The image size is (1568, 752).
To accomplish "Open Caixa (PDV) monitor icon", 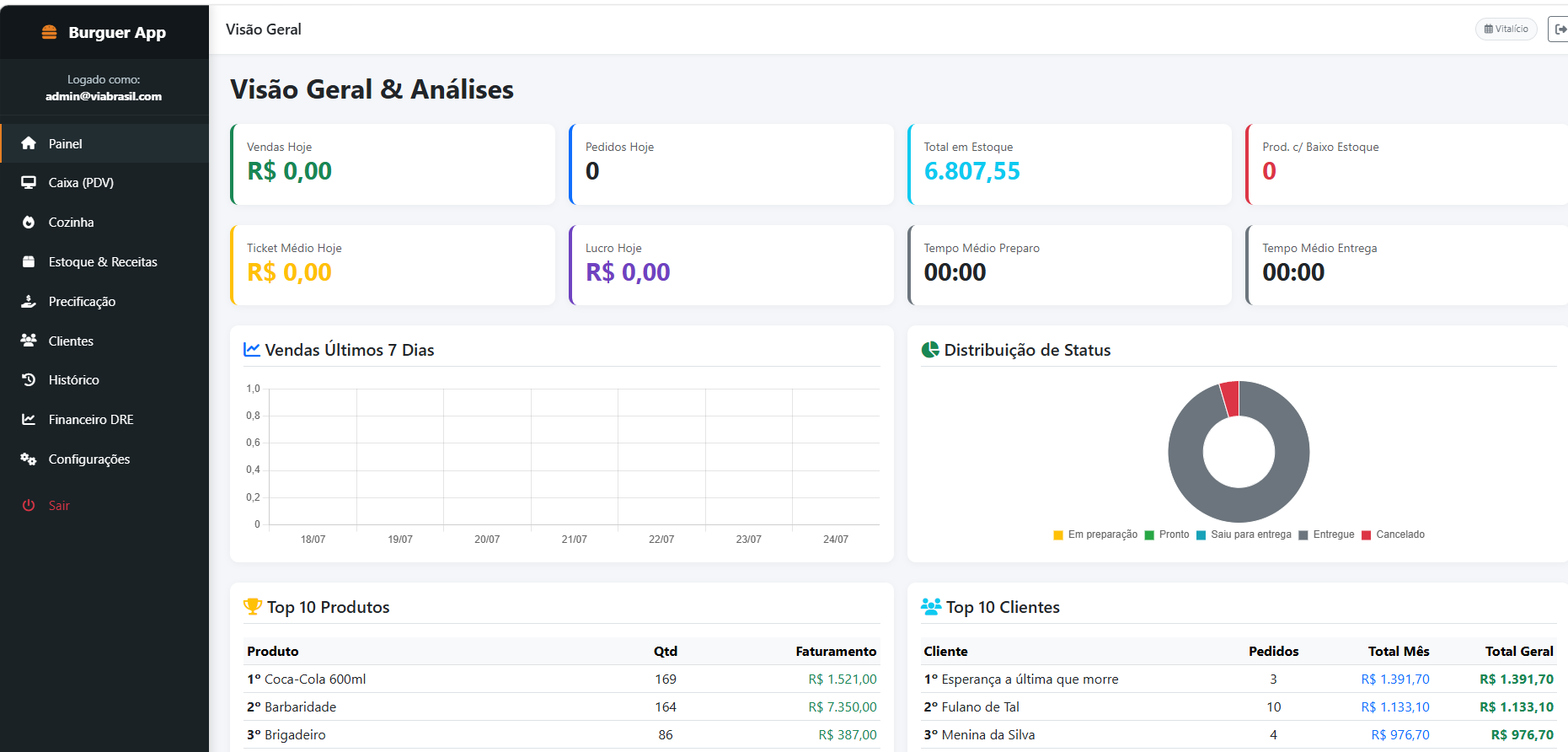I will (x=29, y=183).
